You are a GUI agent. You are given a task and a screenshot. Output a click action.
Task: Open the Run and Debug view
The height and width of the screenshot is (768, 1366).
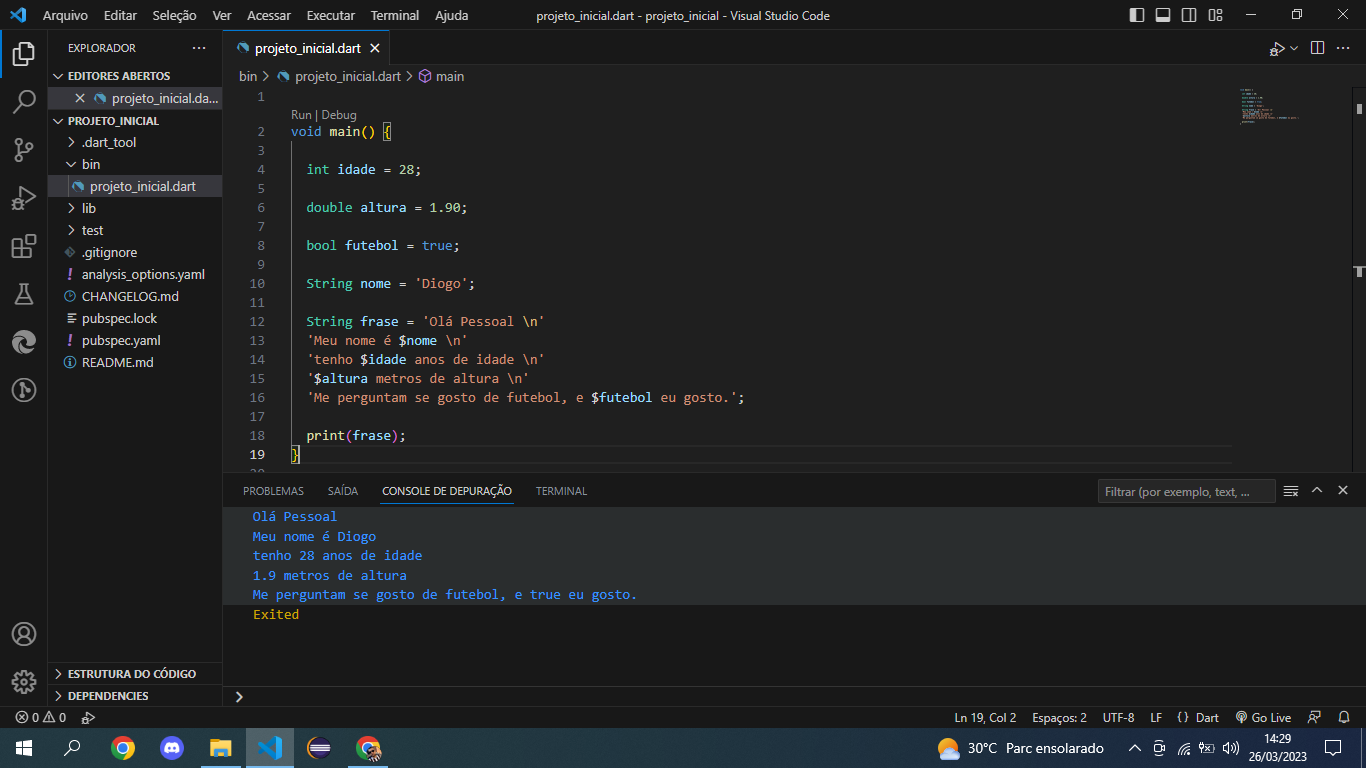click(24, 198)
